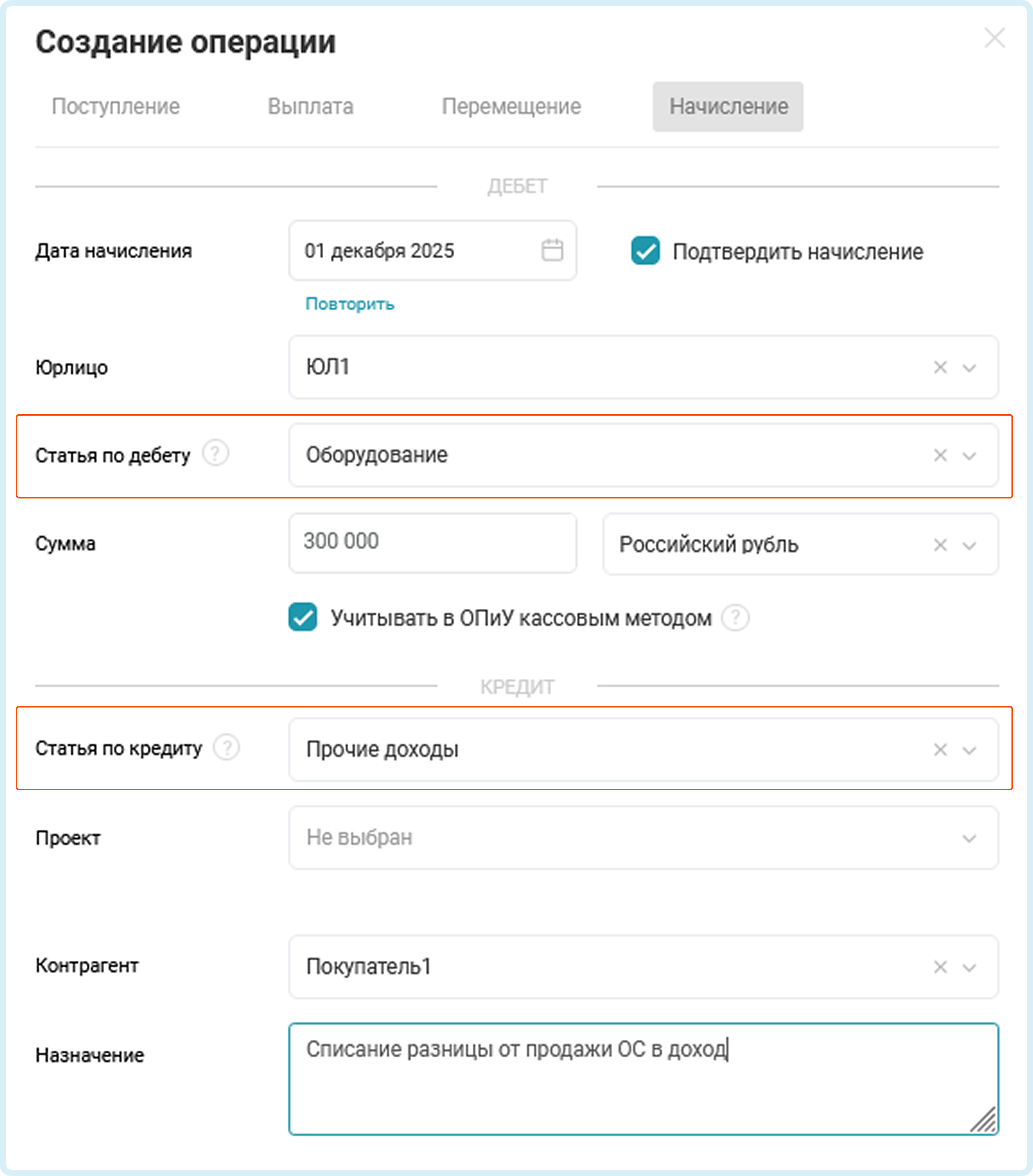
Task: Select the Перемещение tab
Action: 511,106
